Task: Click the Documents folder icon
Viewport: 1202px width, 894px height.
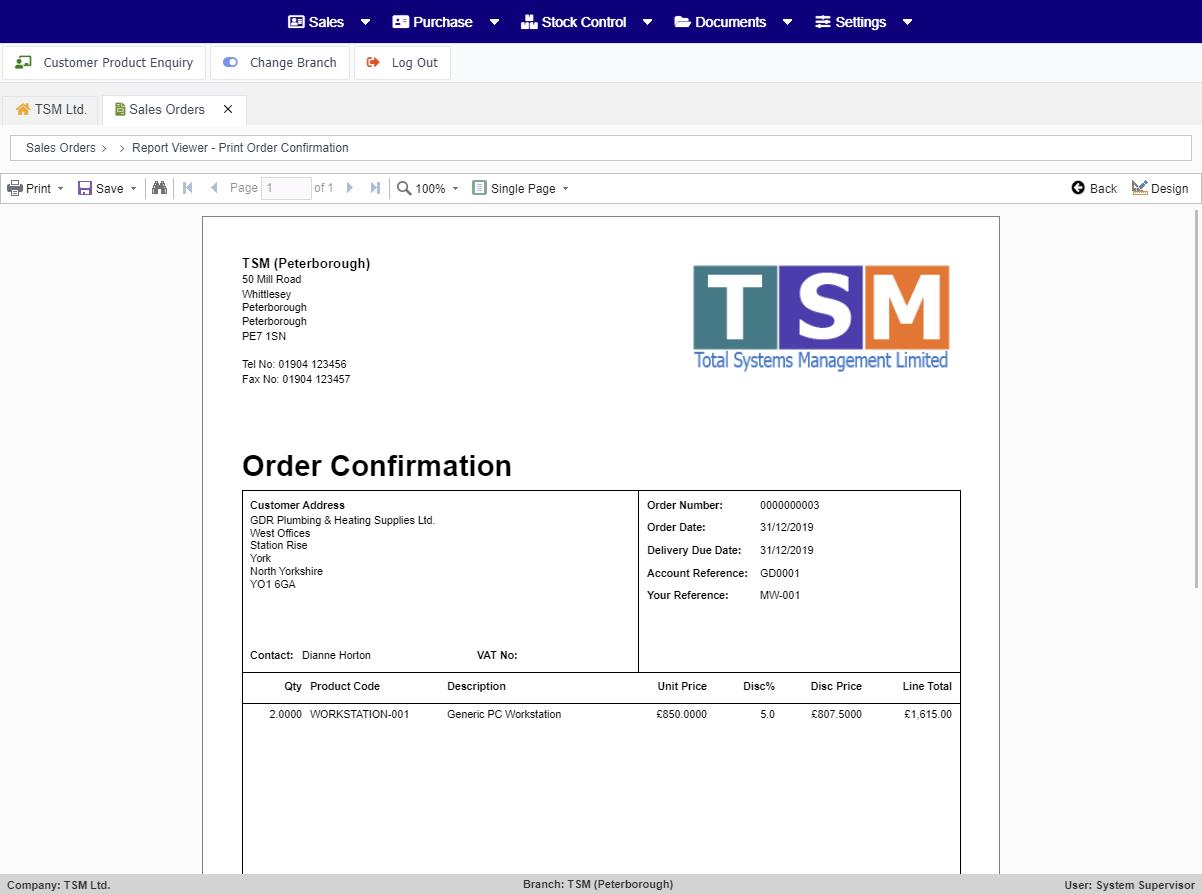Action: (682, 22)
